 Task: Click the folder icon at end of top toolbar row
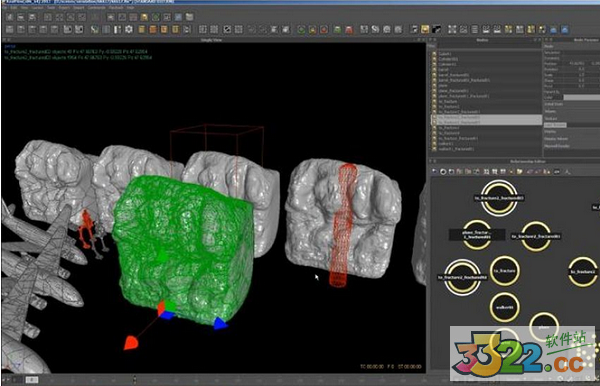[x=189, y=17]
